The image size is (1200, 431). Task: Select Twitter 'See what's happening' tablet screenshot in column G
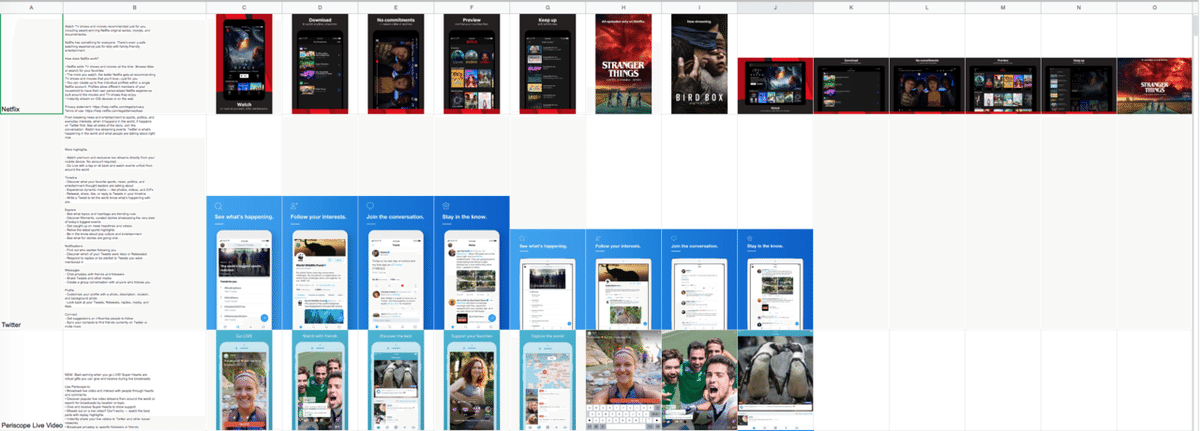547,279
